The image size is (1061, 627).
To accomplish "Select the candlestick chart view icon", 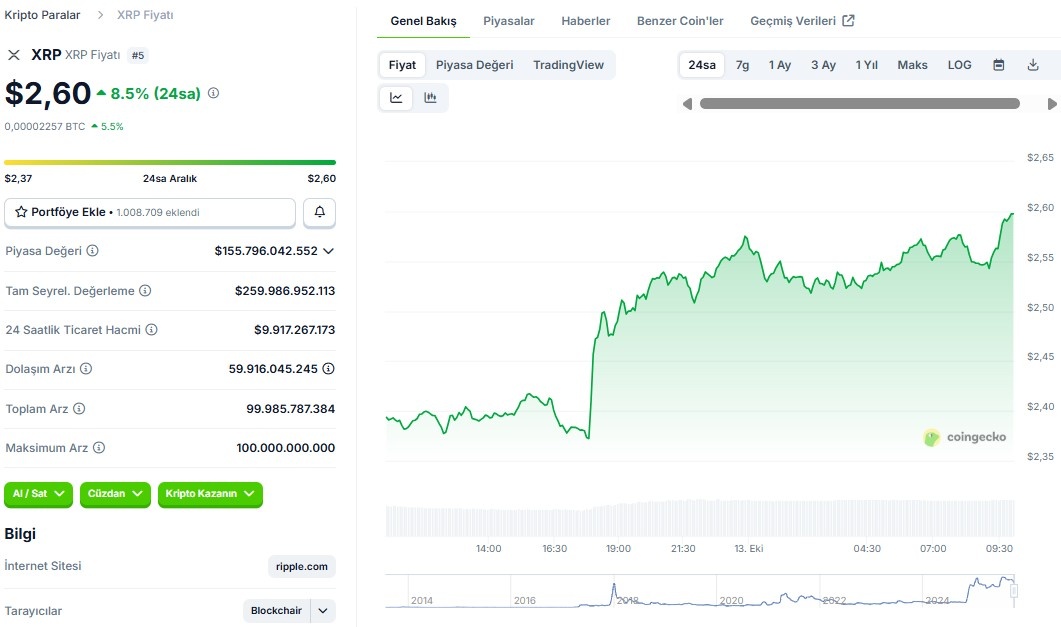I will 430,97.
